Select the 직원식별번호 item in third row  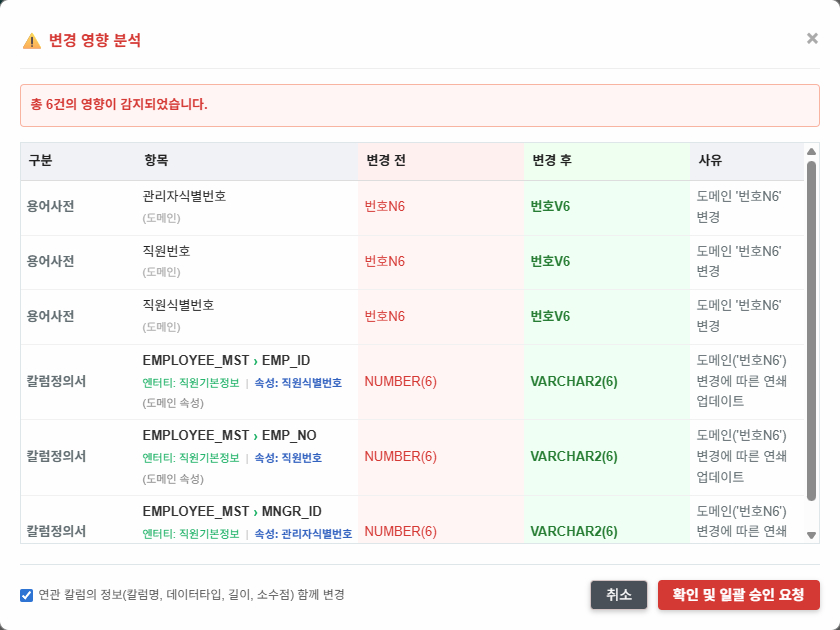click(x=178, y=305)
